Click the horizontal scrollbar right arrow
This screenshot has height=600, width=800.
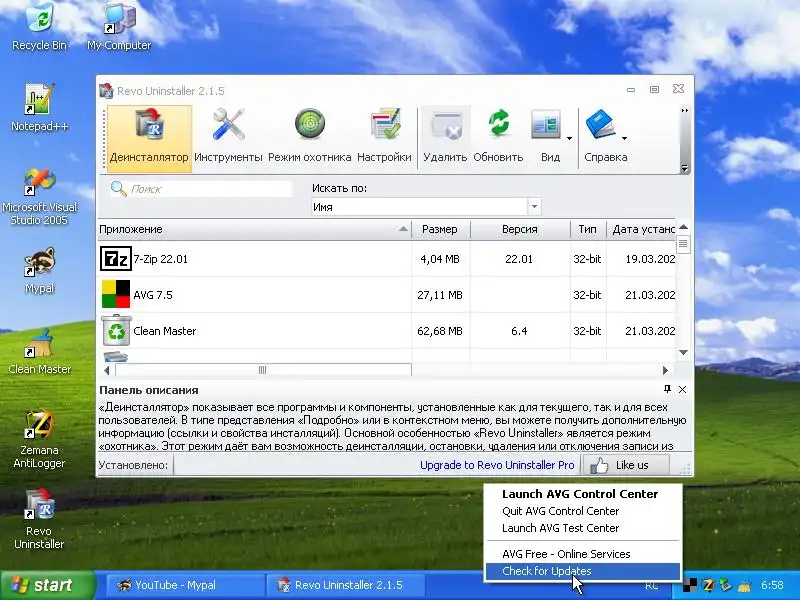click(x=665, y=370)
